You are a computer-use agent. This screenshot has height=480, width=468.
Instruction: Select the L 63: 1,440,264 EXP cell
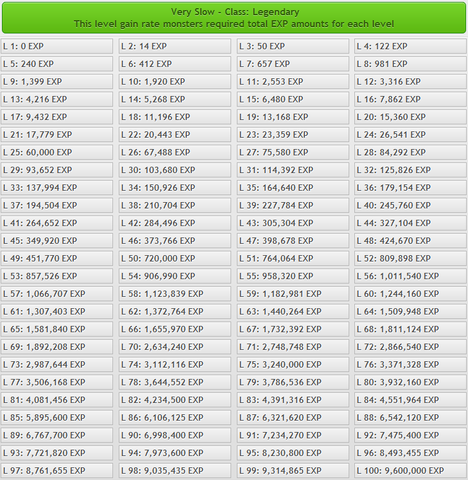tap(293, 311)
